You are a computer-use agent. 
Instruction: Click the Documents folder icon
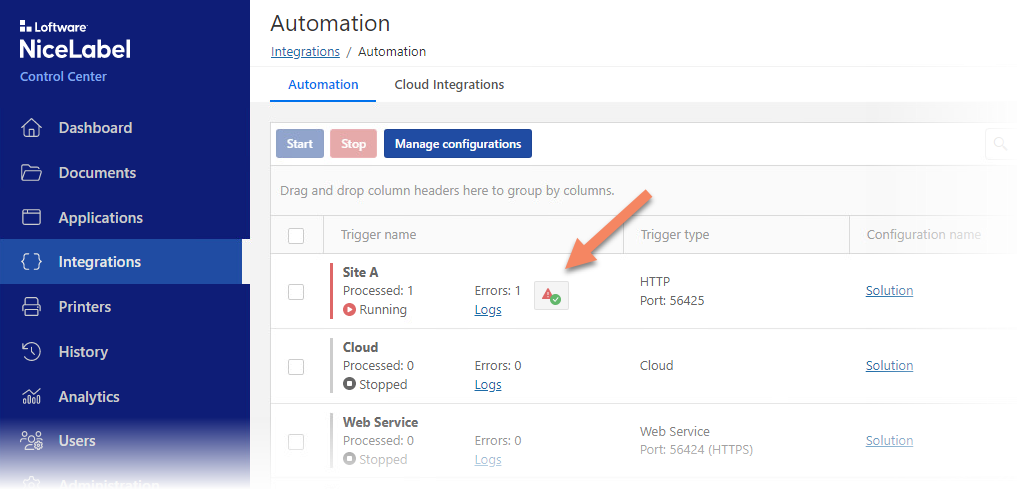[x=32, y=173]
